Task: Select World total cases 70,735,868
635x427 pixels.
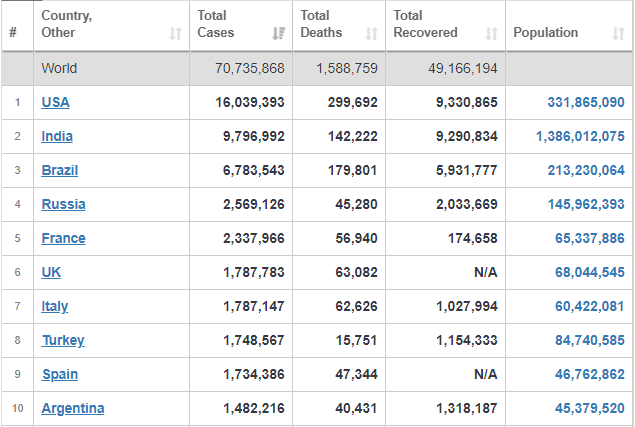Action: coord(249,68)
